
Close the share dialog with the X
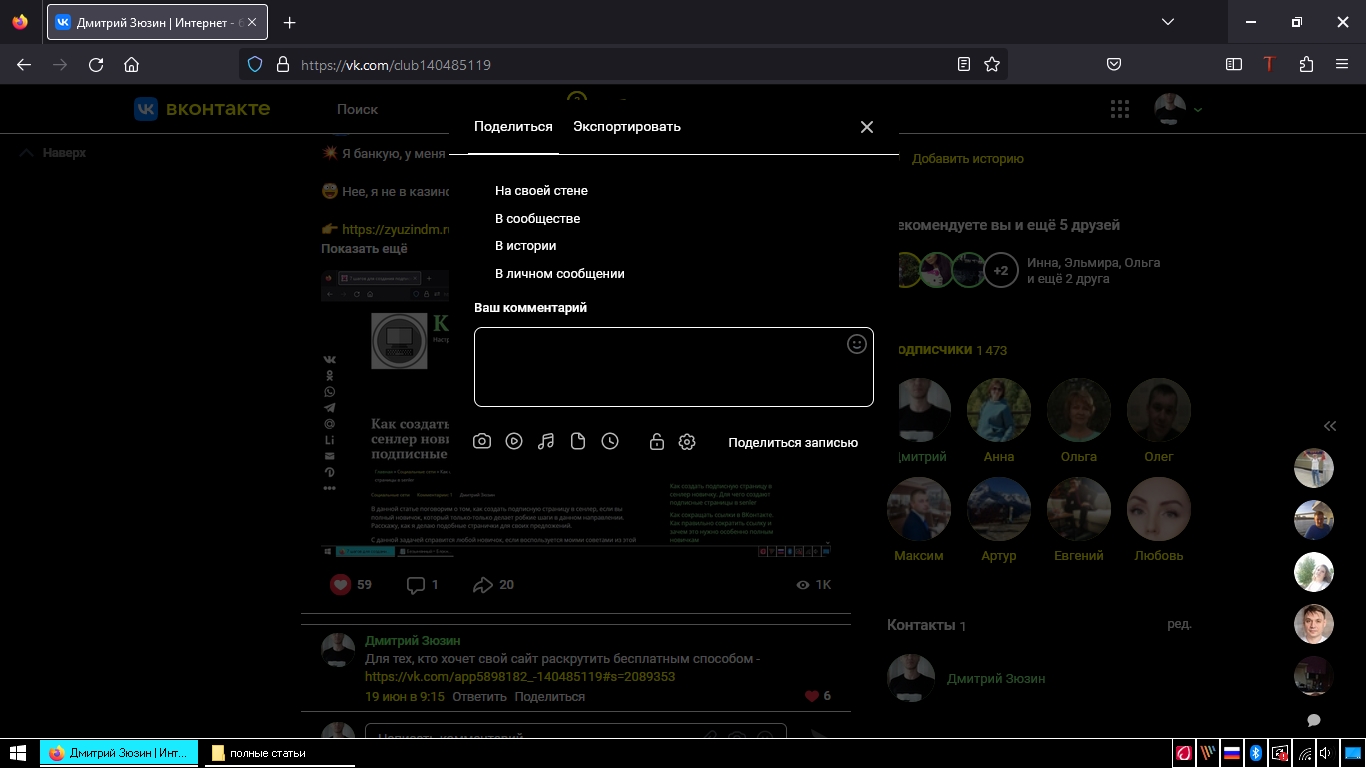tap(867, 127)
